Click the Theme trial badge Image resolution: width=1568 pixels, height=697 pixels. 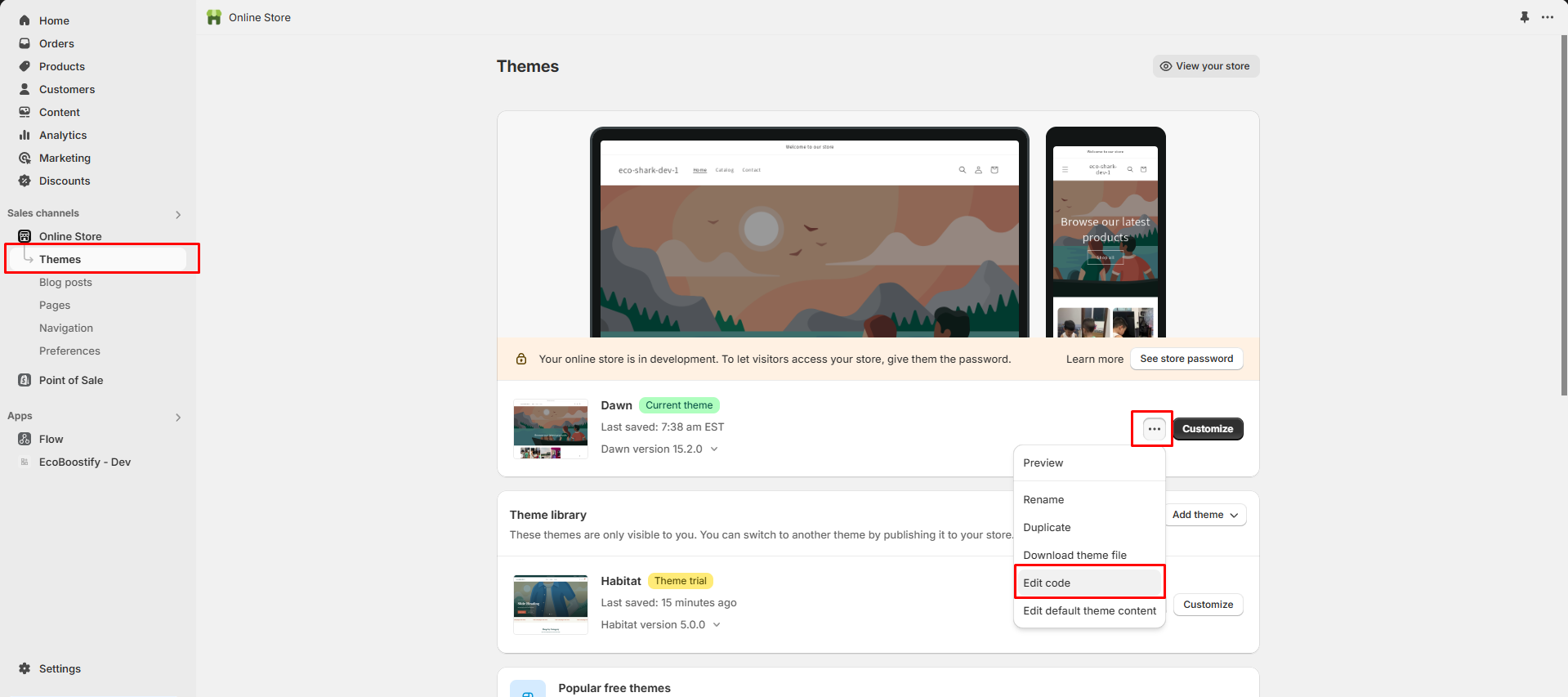681,581
